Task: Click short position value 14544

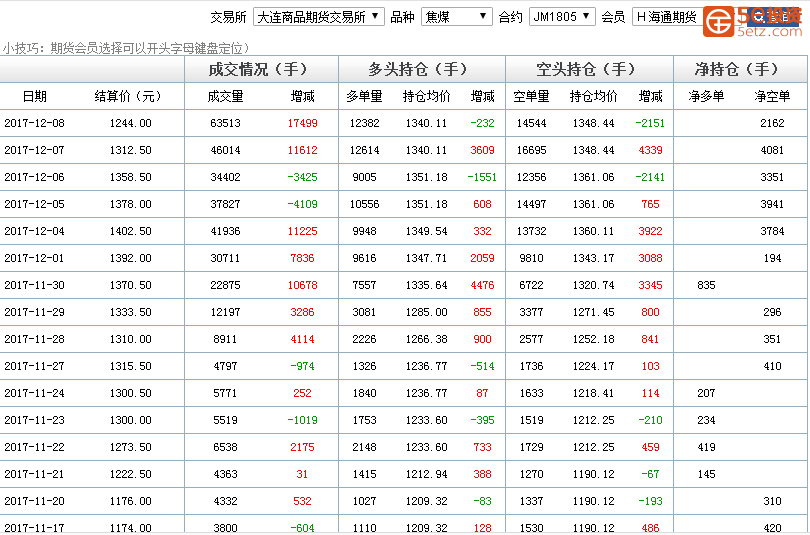Action: click(531, 123)
